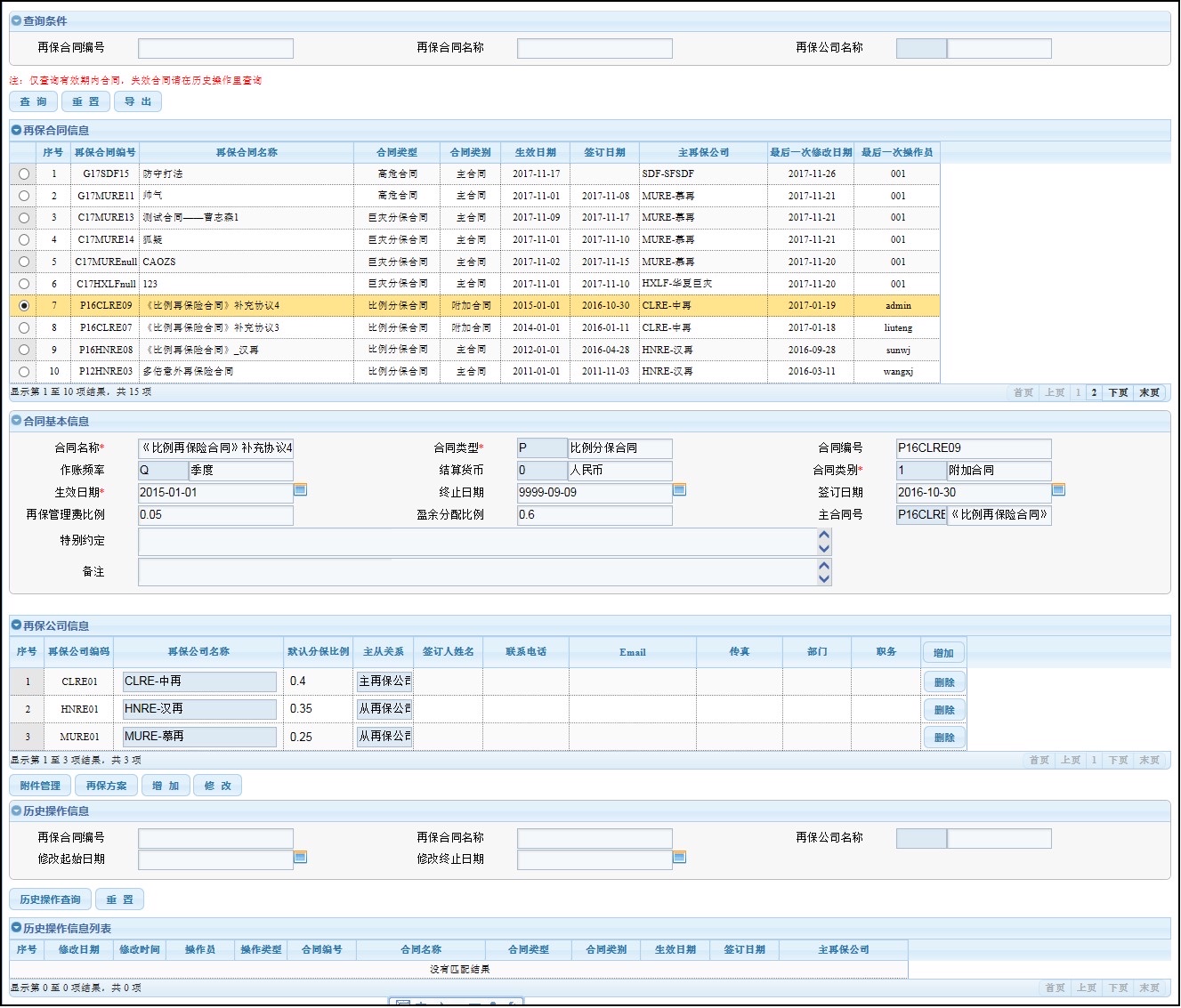Open 主从关系 dropdown for HNRE01 row
Screen dimensions: 1181x1008
384,709
